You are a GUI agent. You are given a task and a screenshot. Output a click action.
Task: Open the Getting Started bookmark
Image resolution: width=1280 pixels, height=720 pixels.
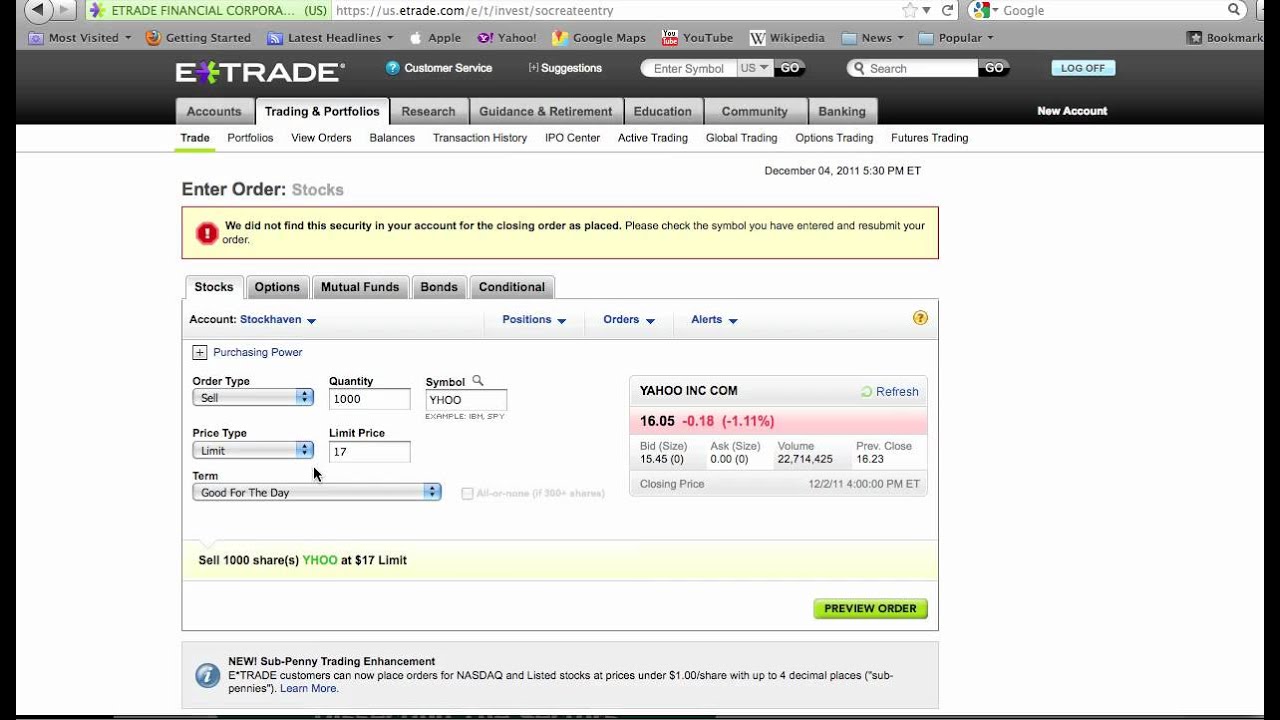(198, 38)
